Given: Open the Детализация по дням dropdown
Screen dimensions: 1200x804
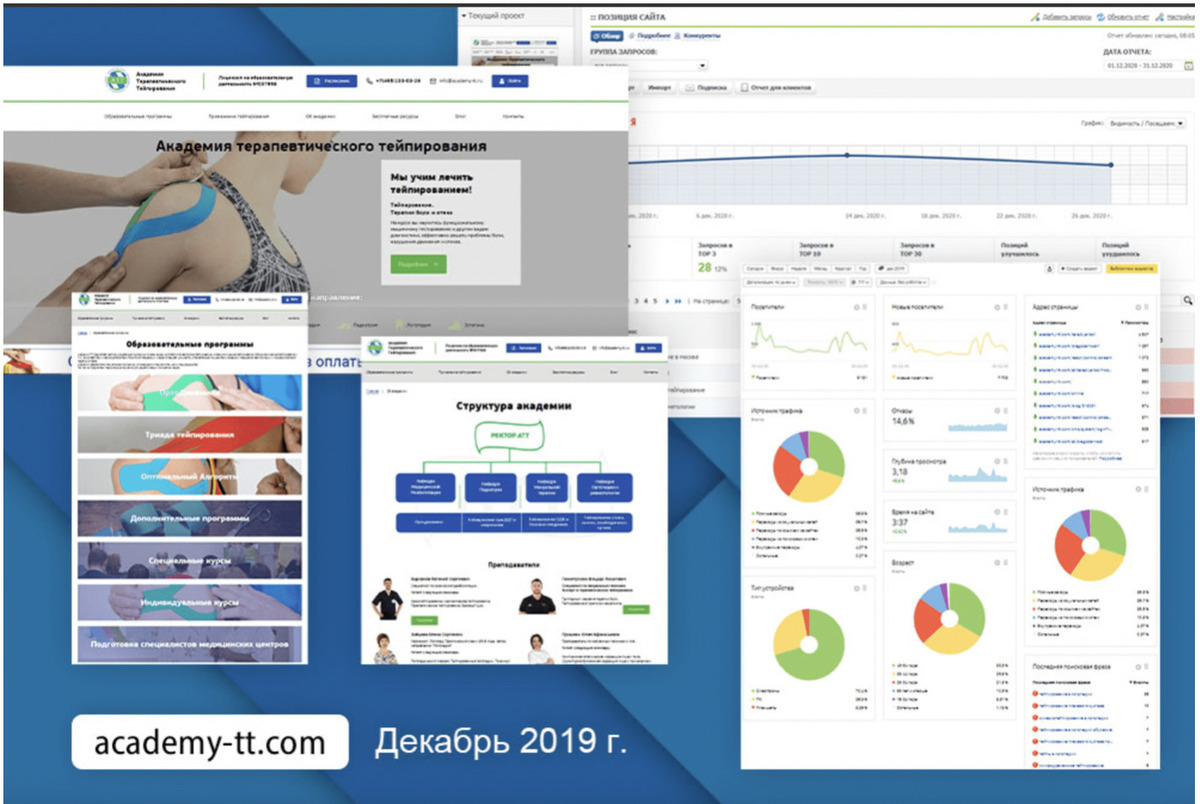Looking at the screenshot, I should pos(771,283).
